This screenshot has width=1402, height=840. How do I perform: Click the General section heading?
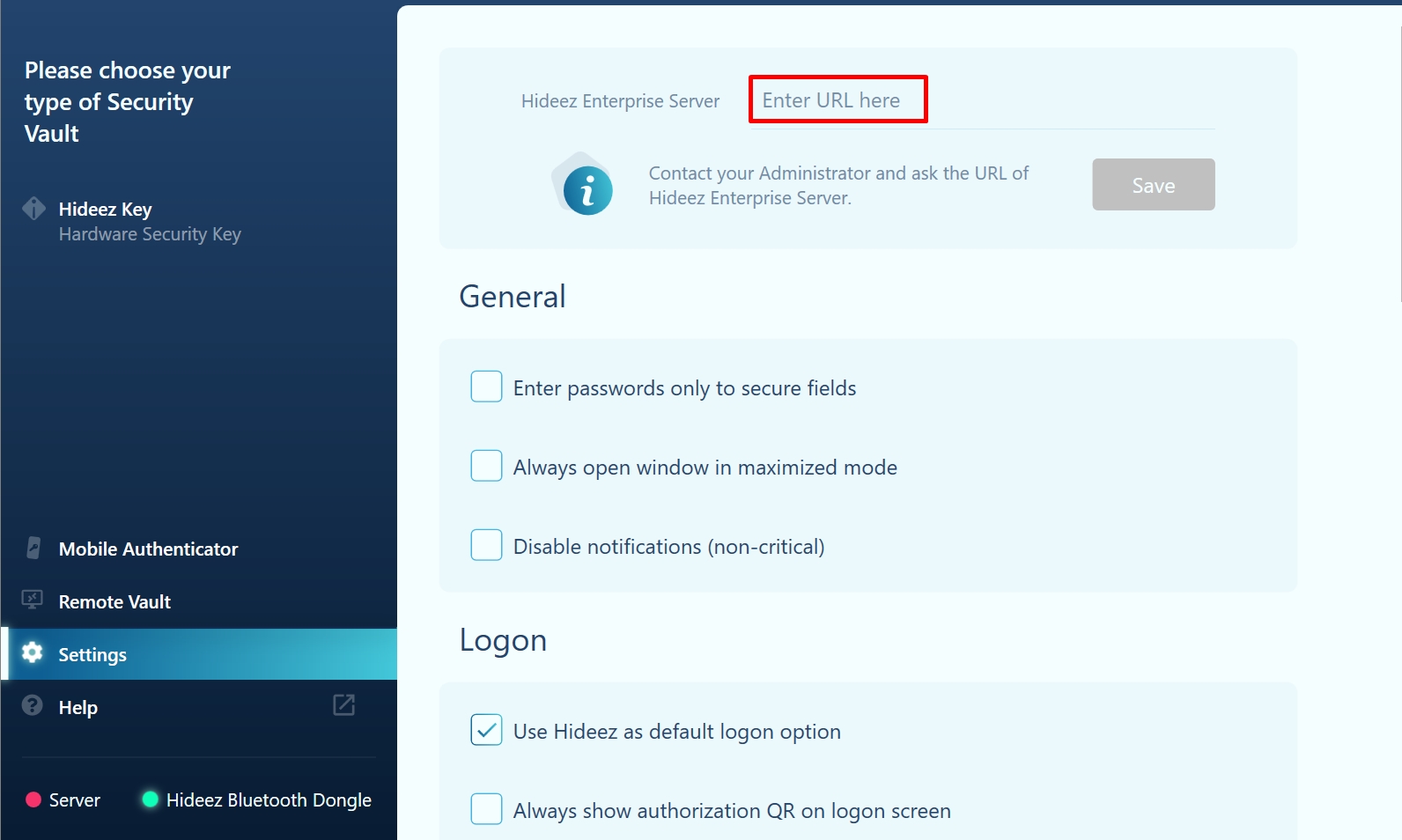pos(513,297)
